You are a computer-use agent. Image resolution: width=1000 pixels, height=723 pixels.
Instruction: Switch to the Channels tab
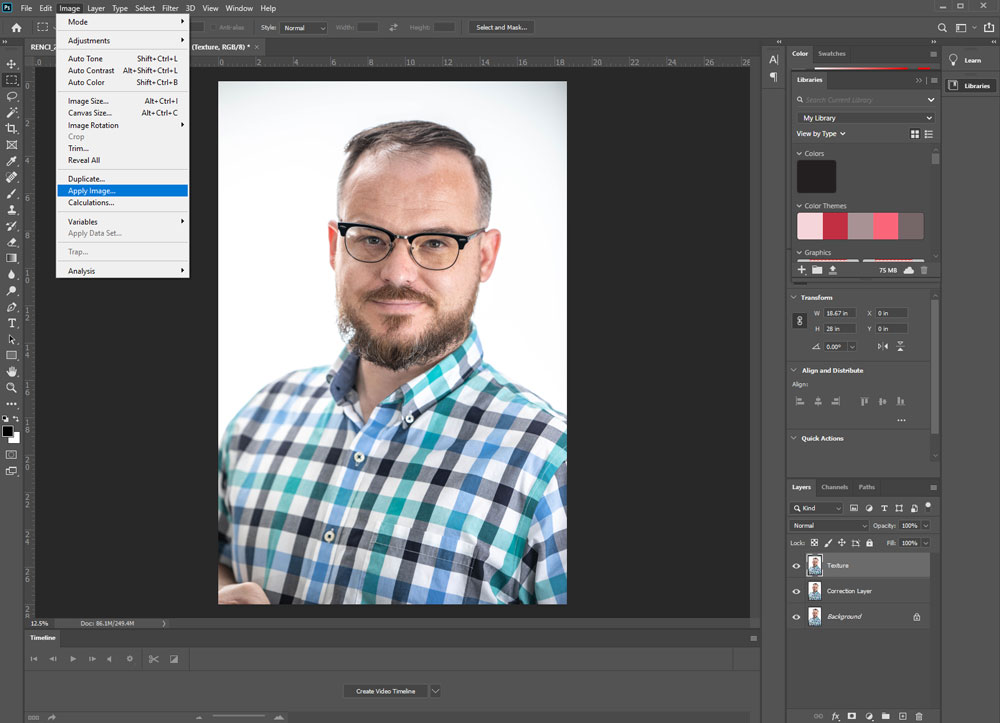[x=834, y=487]
